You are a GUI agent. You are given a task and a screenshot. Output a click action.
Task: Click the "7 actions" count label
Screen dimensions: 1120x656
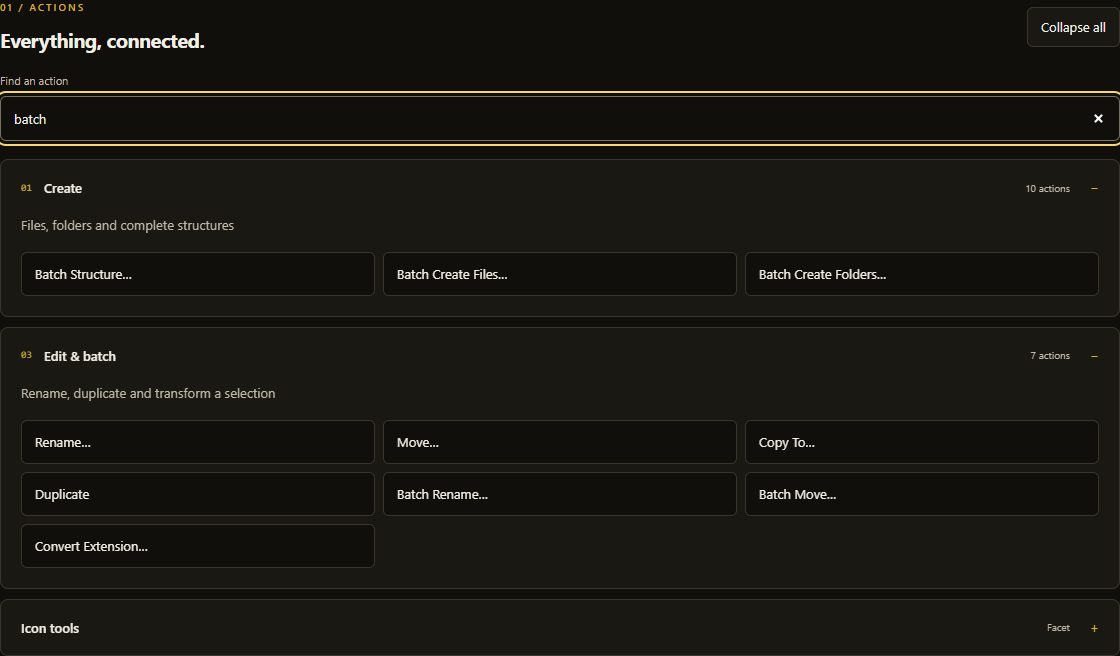point(1050,356)
